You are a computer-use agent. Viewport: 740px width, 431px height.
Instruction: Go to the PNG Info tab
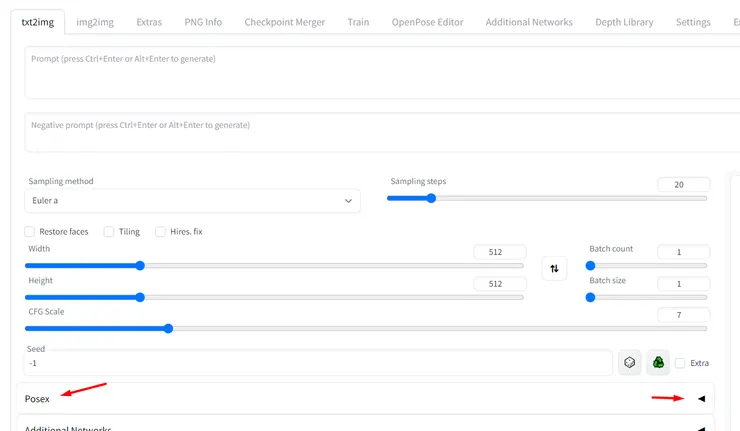(x=203, y=22)
